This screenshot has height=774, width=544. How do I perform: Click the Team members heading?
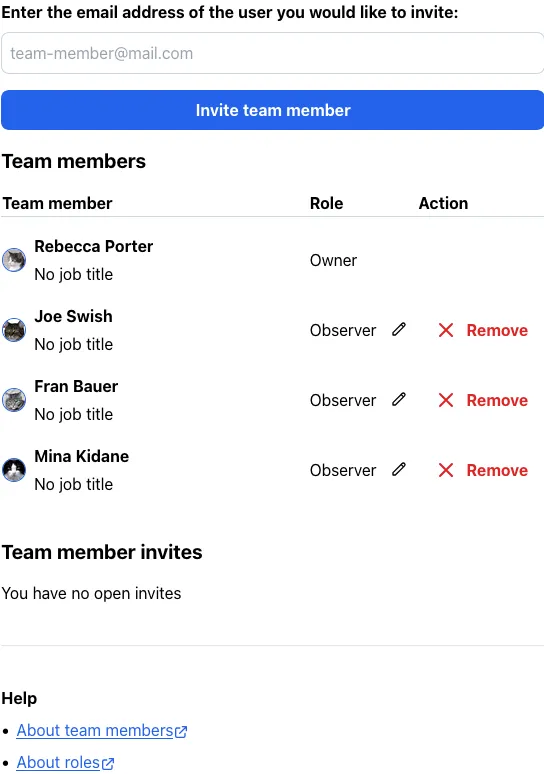(74, 161)
